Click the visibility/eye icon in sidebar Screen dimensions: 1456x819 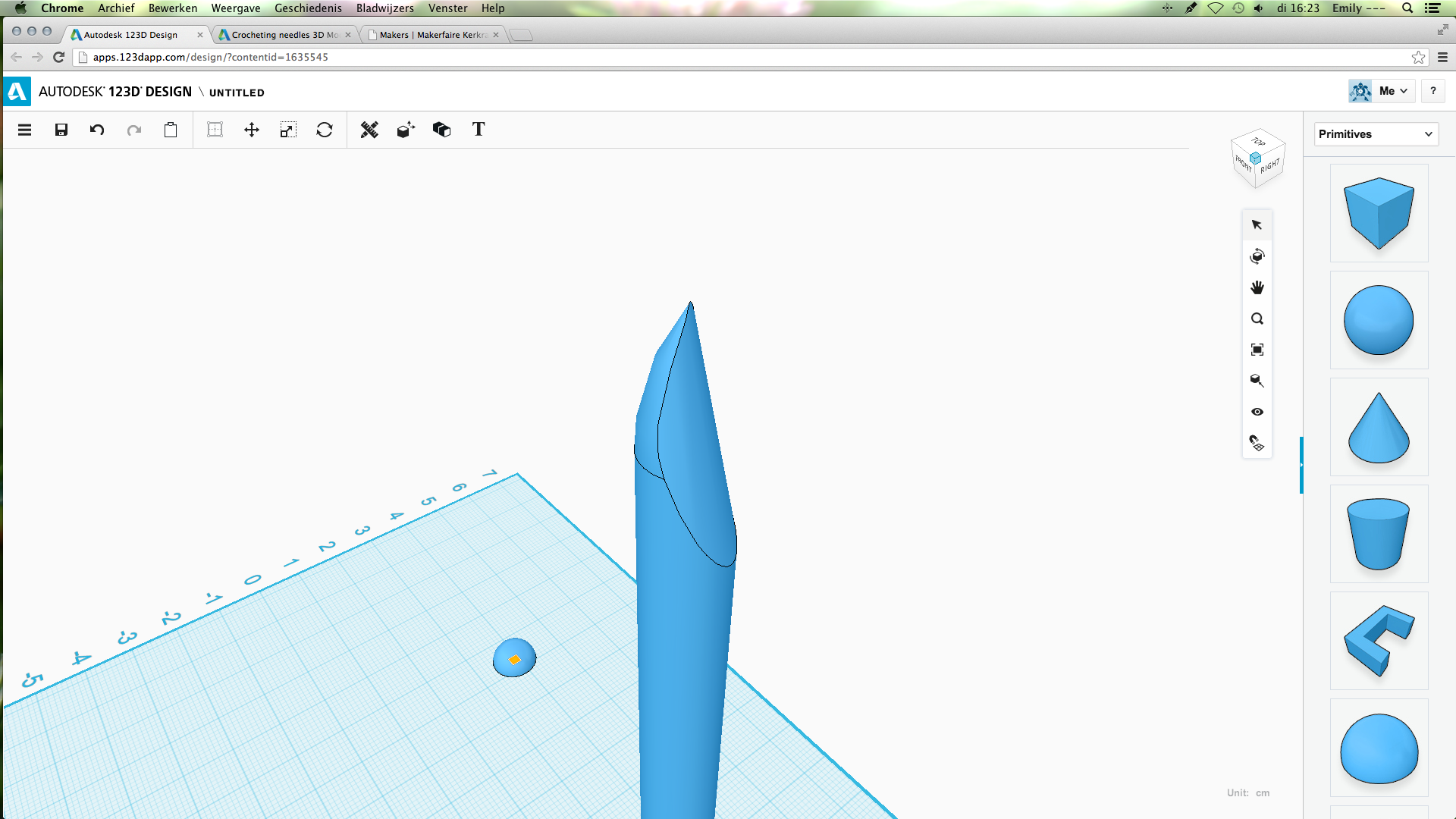(x=1257, y=412)
